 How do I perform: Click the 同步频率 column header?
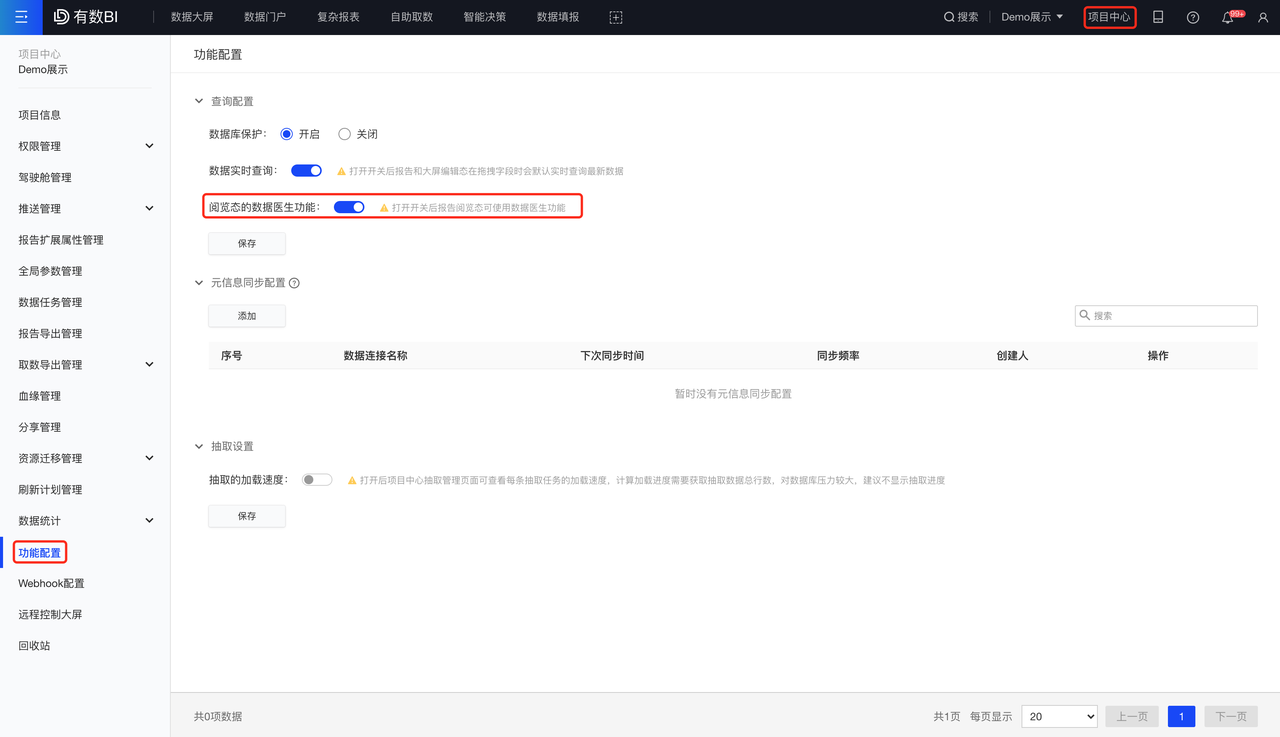coord(838,356)
